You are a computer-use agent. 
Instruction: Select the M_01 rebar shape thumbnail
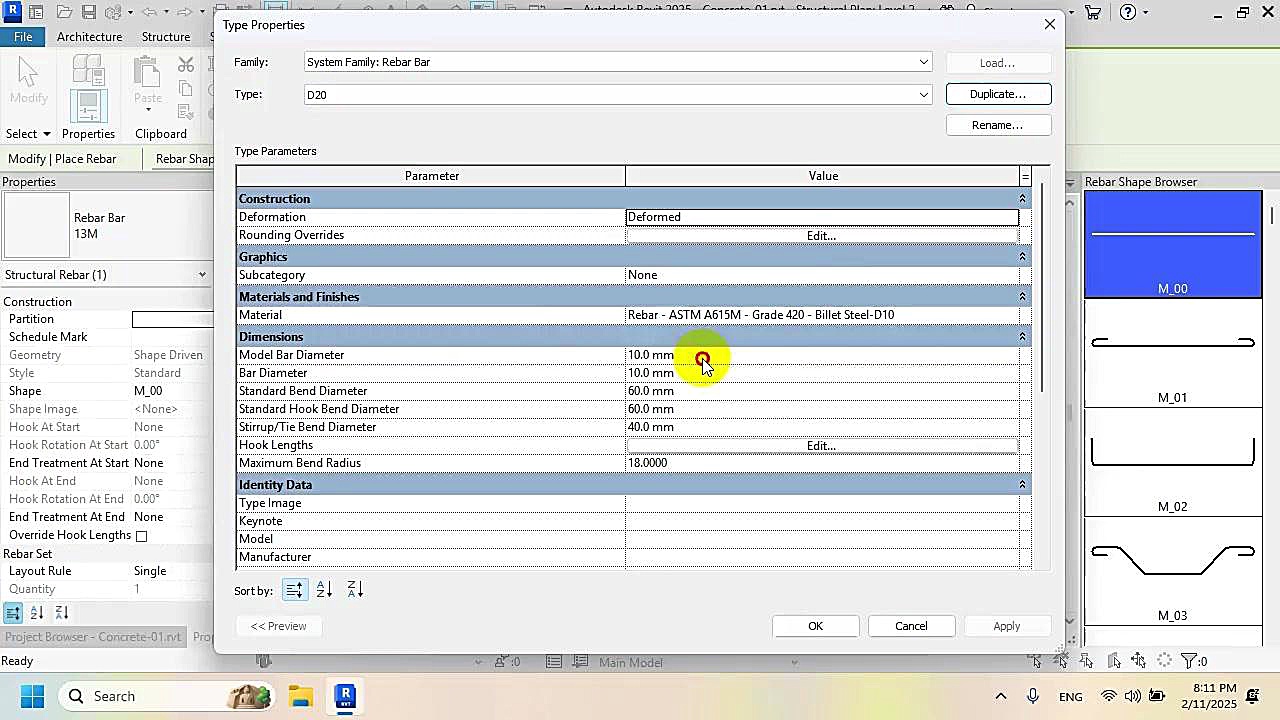click(x=1173, y=353)
